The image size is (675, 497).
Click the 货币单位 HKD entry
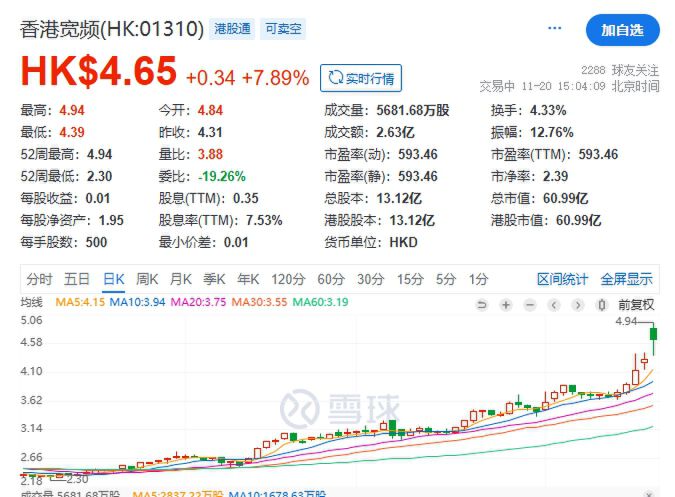coord(371,242)
